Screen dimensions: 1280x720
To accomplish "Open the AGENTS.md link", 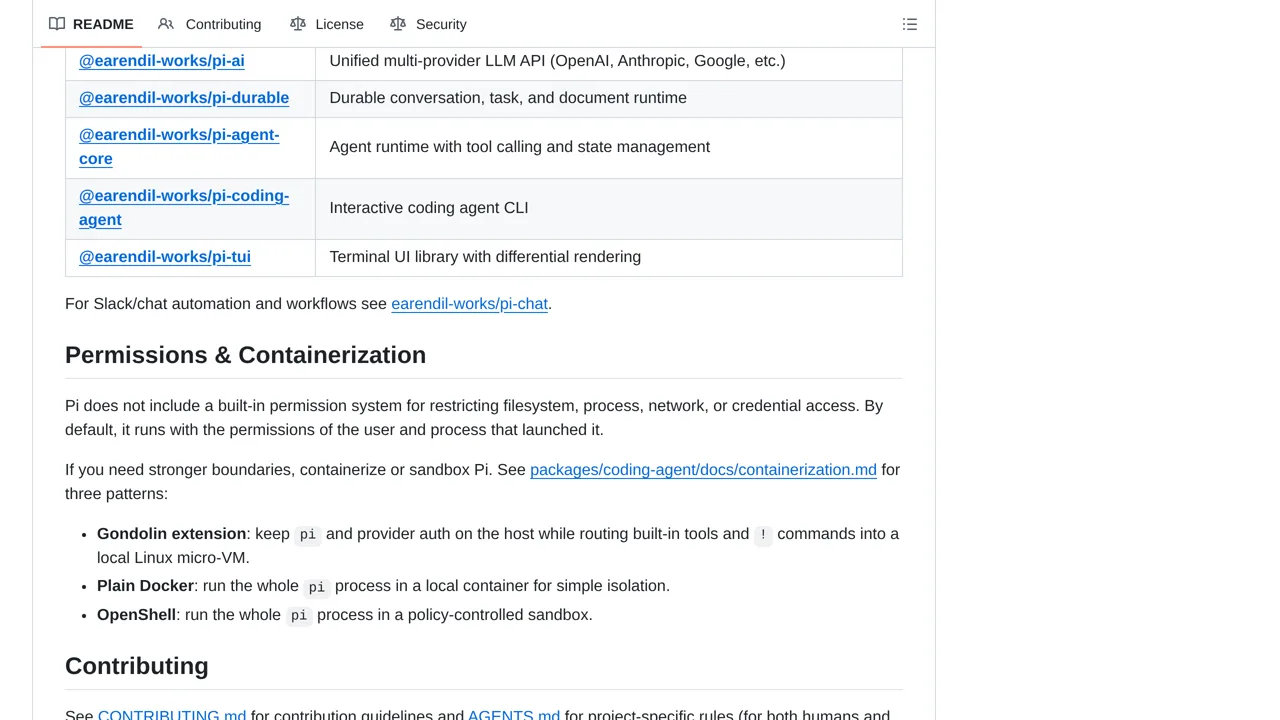I will tap(514, 714).
